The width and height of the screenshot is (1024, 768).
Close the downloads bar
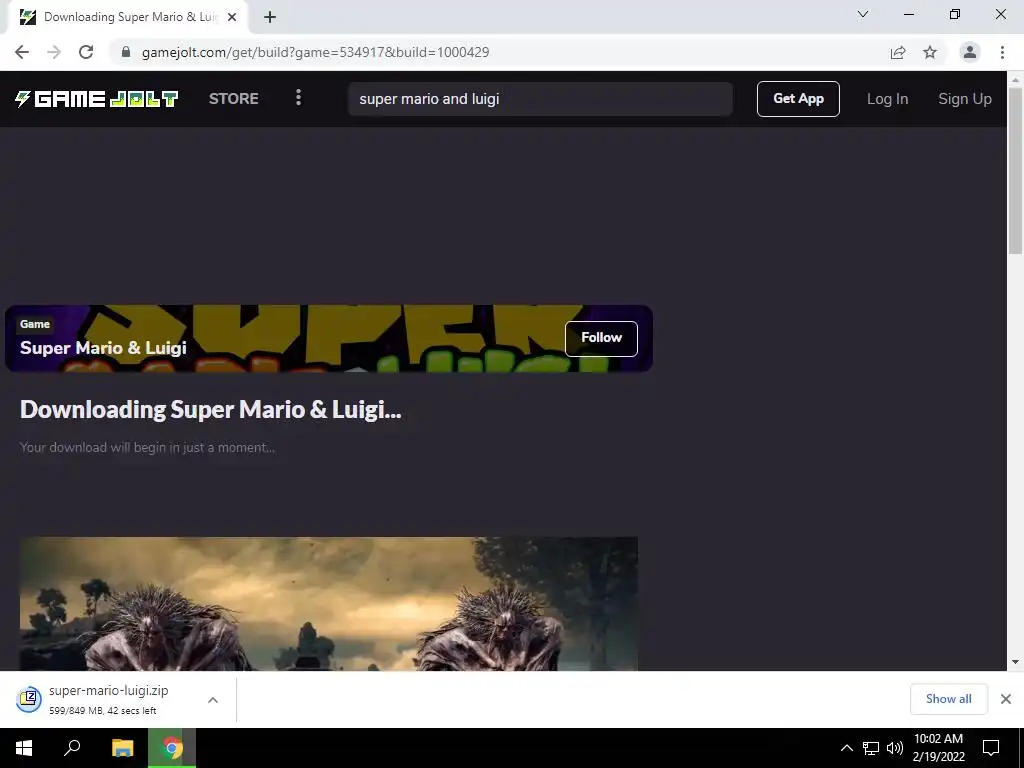[1006, 699]
